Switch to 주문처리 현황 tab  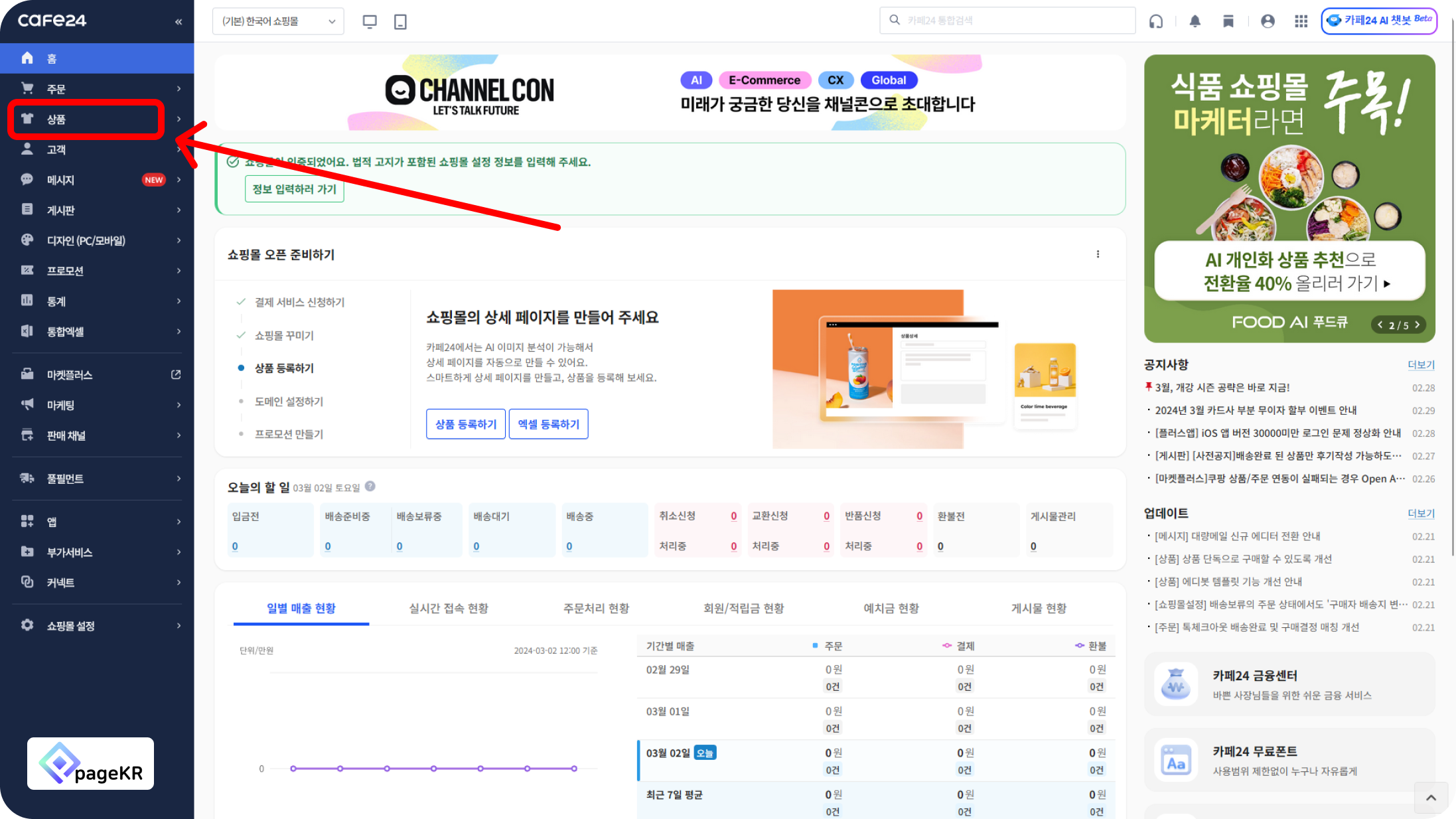pos(596,608)
